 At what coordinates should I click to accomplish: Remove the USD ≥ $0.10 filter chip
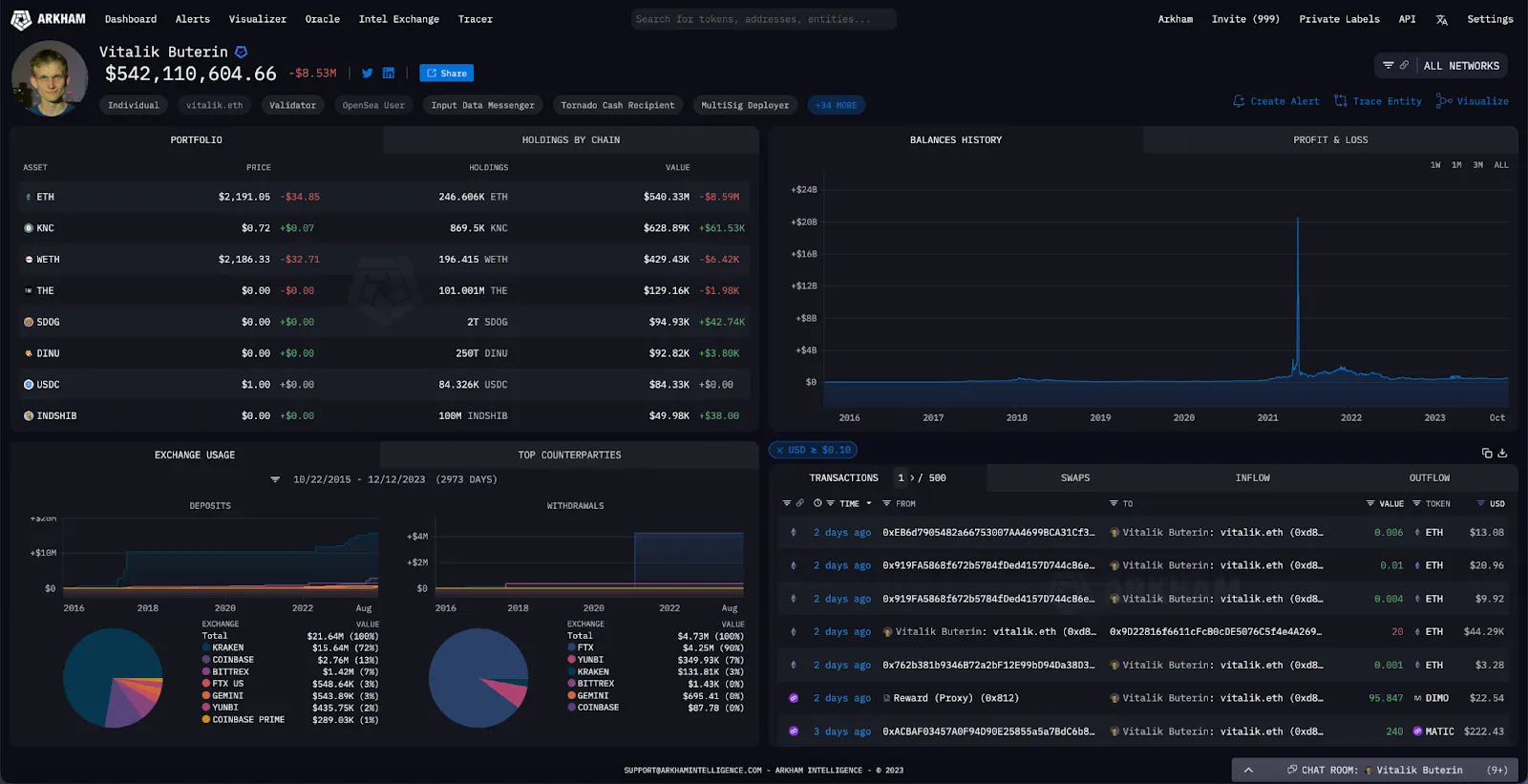point(779,450)
